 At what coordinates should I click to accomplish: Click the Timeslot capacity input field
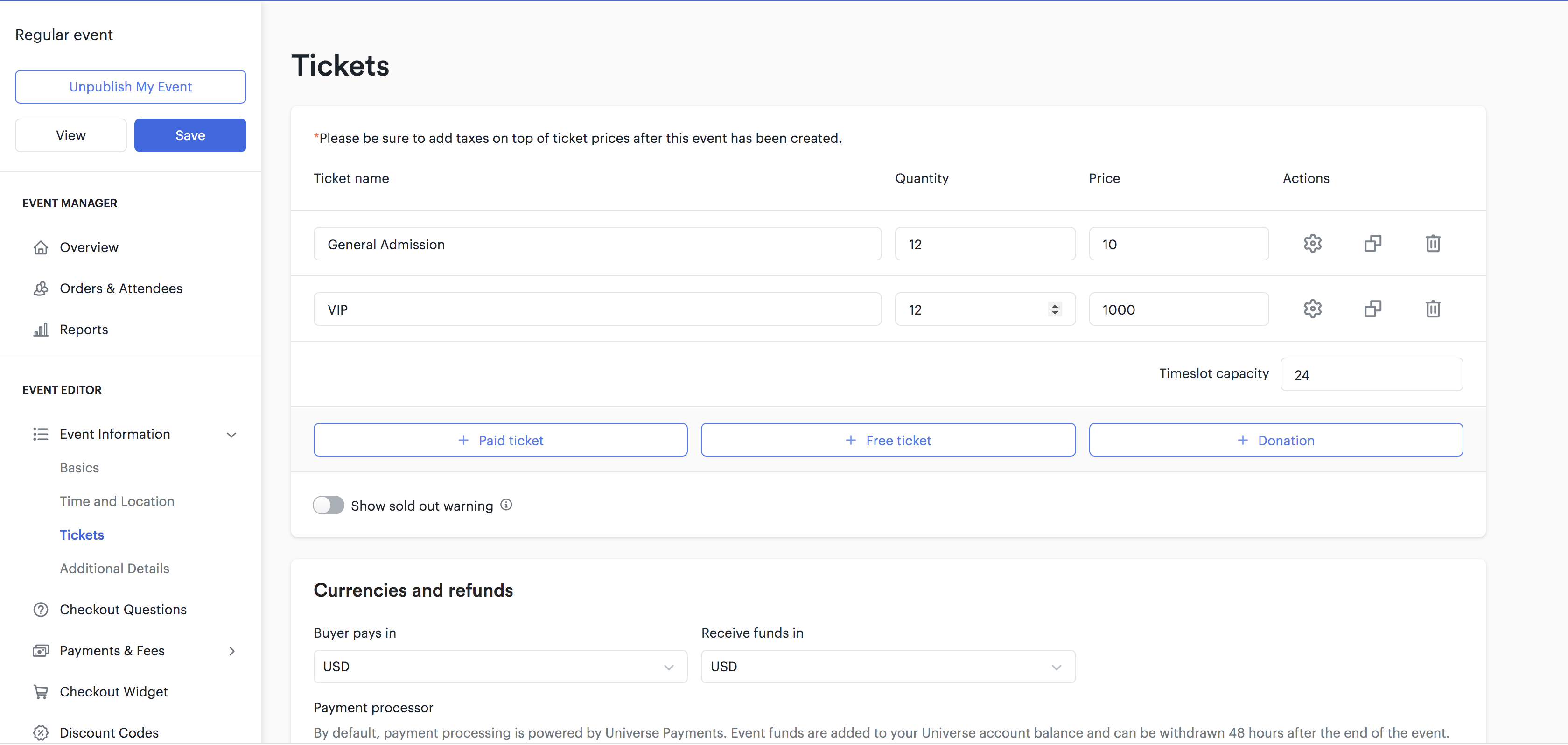click(x=1371, y=374)
